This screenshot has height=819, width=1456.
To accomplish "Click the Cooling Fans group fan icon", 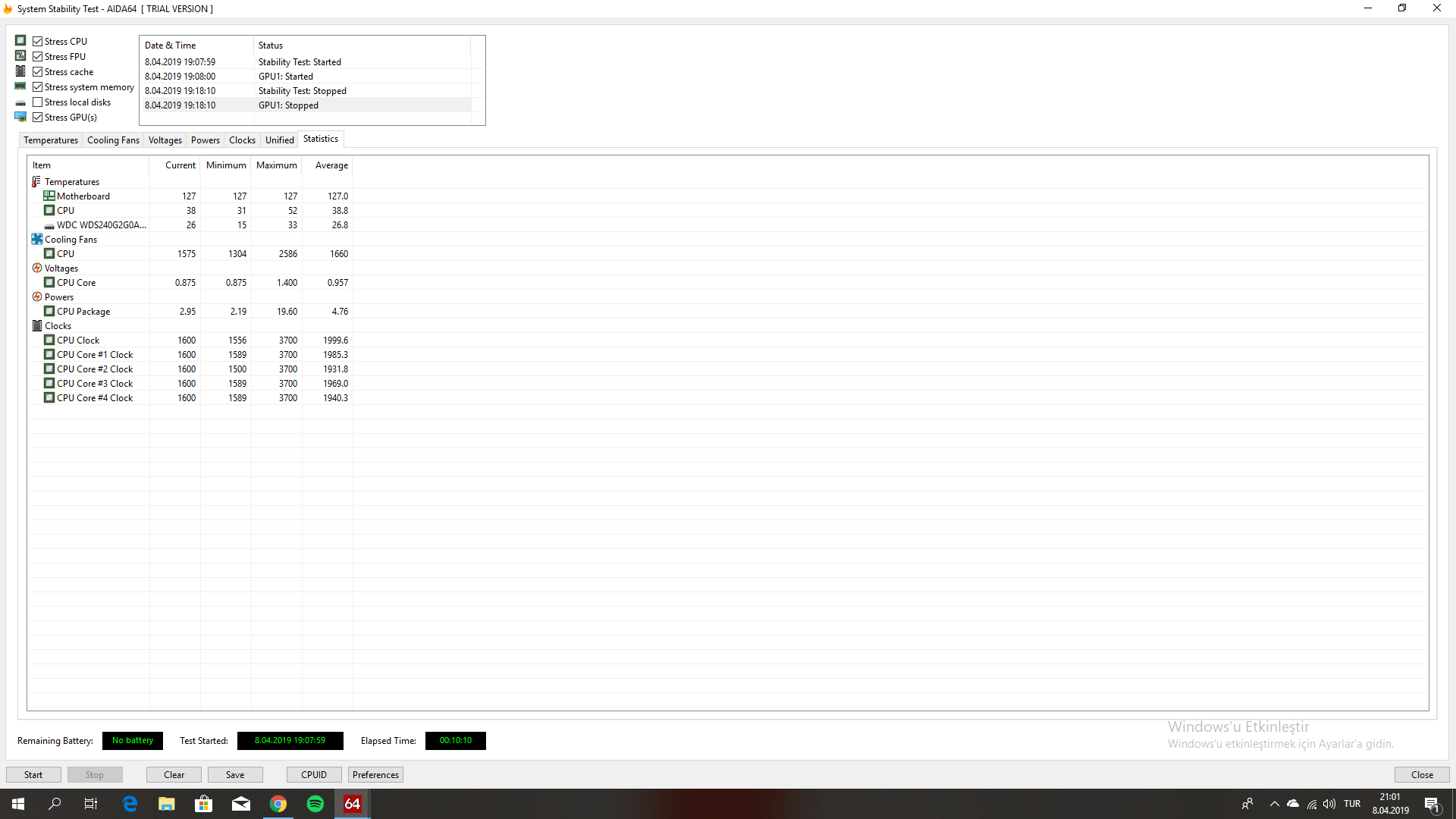I will click(36, 239).
